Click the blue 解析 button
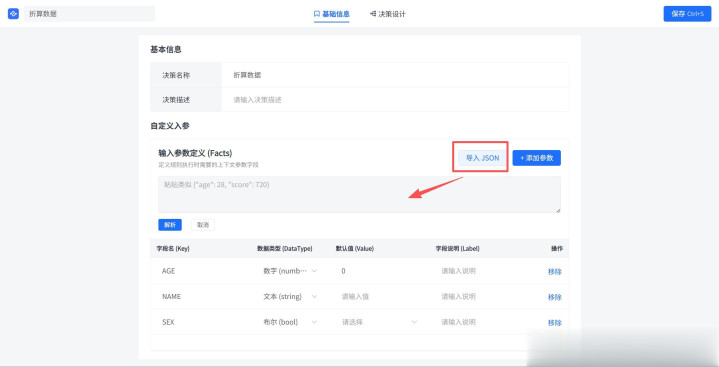This screenshot has width=719, height=367. (x=170, y=225)
